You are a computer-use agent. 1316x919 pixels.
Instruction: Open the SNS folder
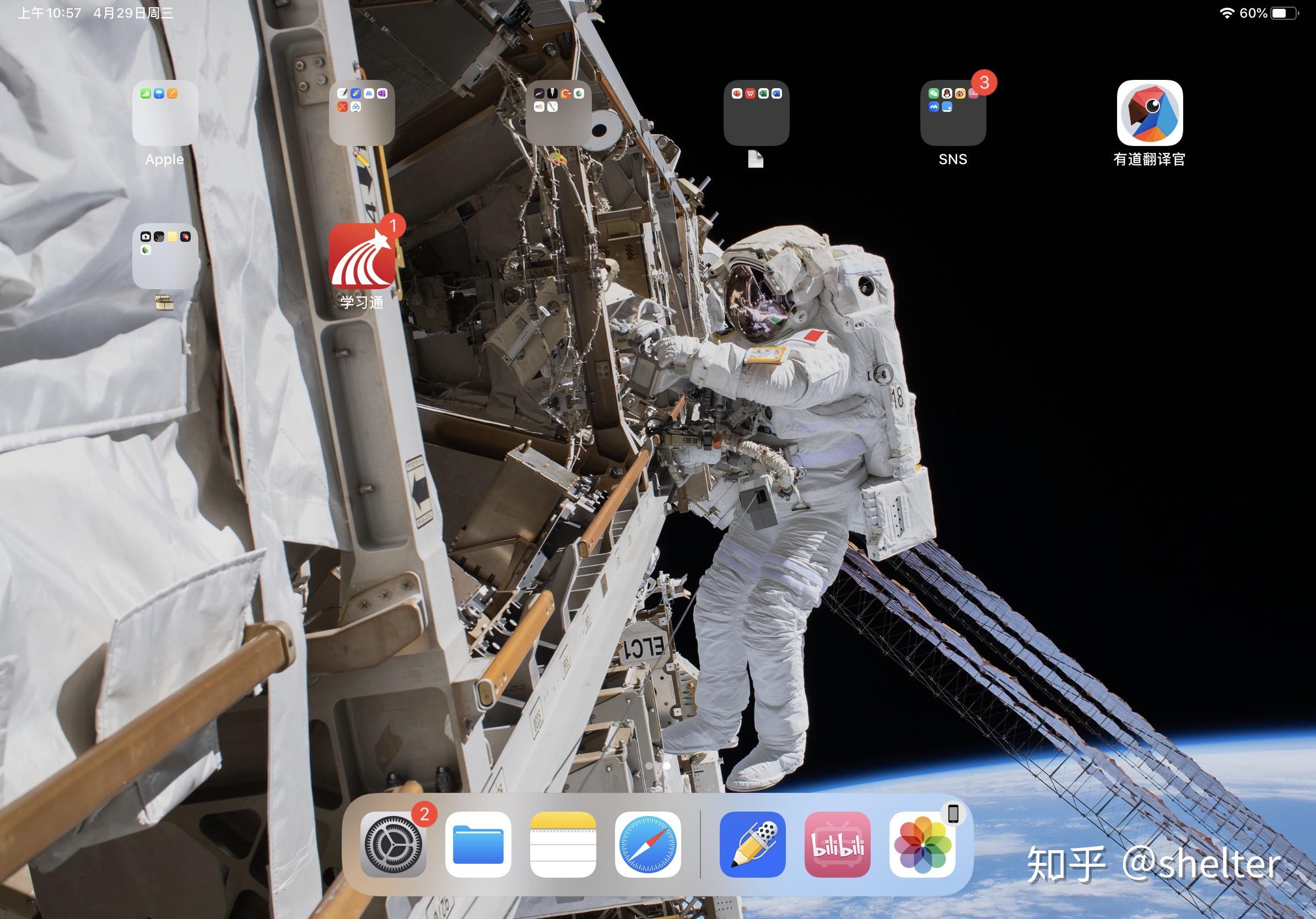point(953,113)
